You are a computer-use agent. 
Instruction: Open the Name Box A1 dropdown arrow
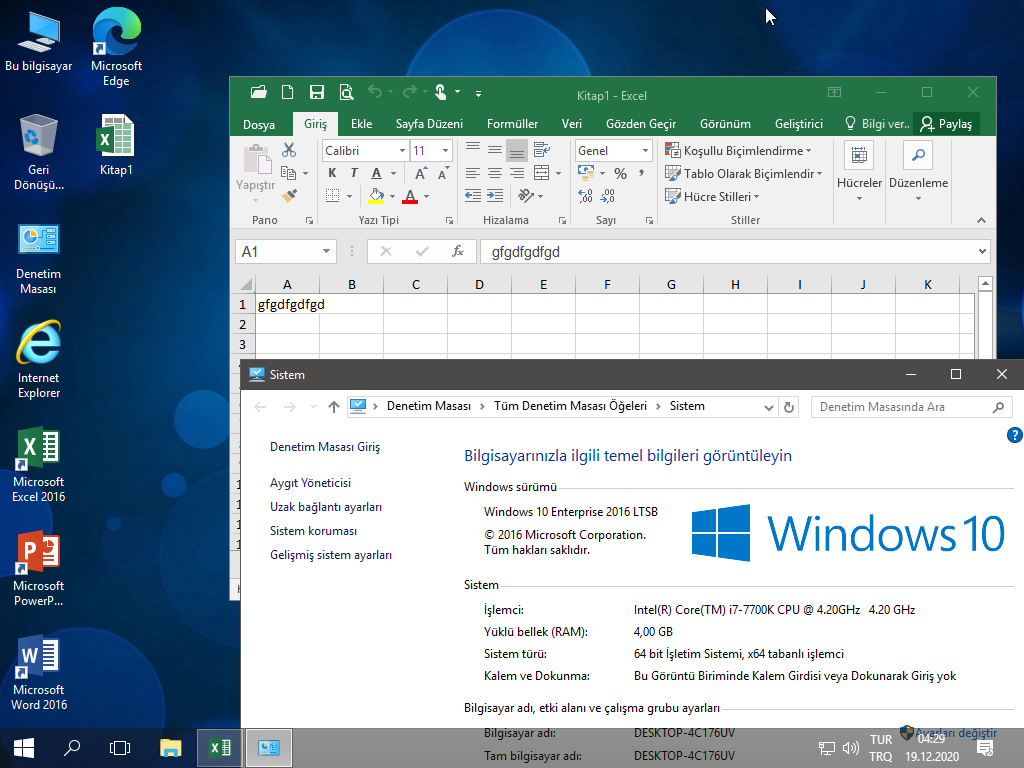326,251
